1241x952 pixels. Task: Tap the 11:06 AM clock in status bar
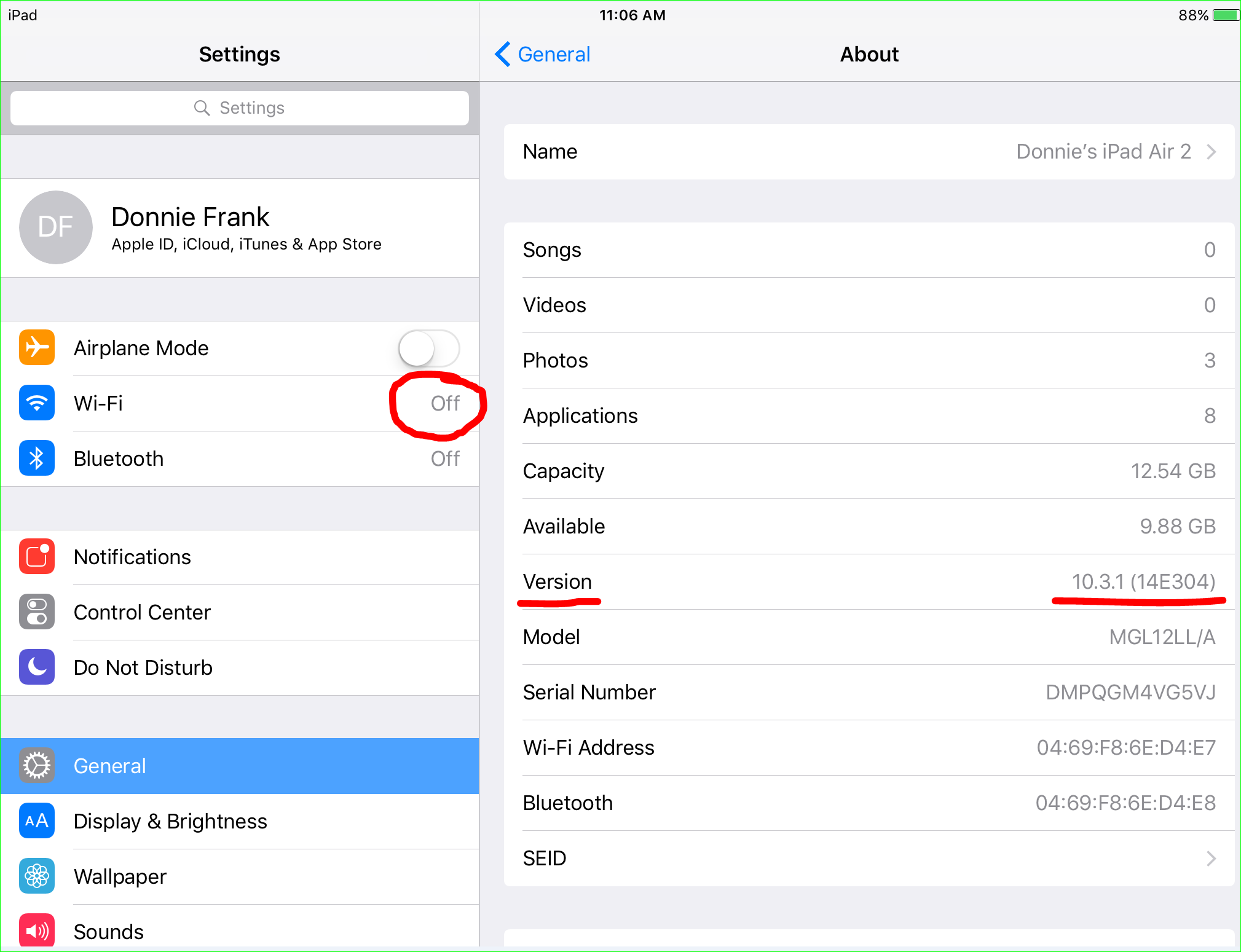632,15
